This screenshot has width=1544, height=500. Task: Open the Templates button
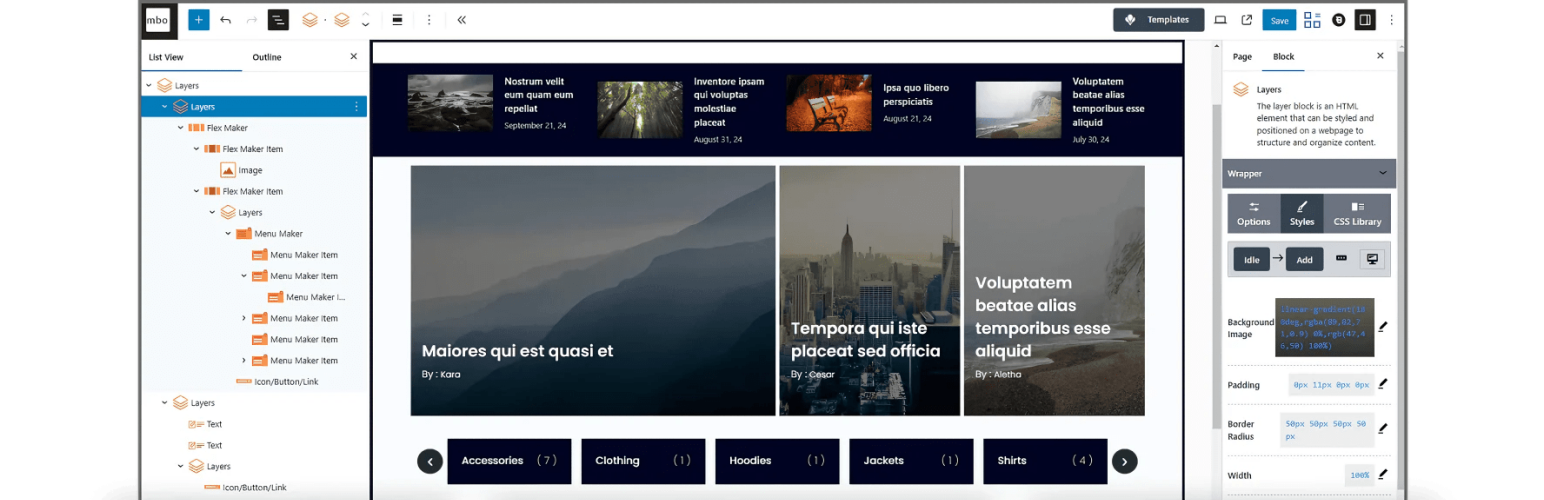[1158, 19]
